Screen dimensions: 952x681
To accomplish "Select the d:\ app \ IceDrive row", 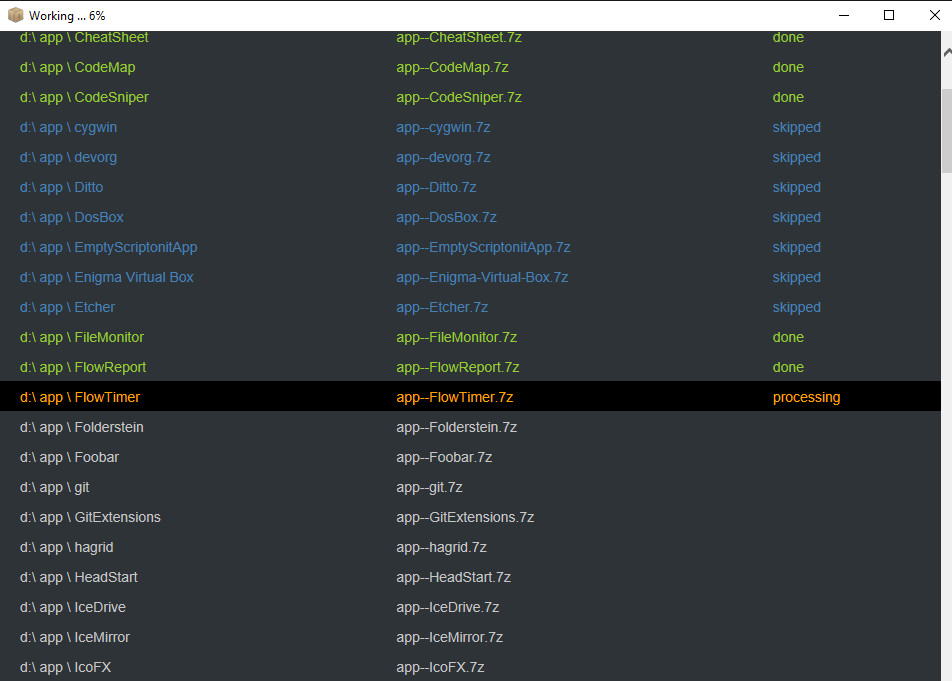I will coord(471,608).
